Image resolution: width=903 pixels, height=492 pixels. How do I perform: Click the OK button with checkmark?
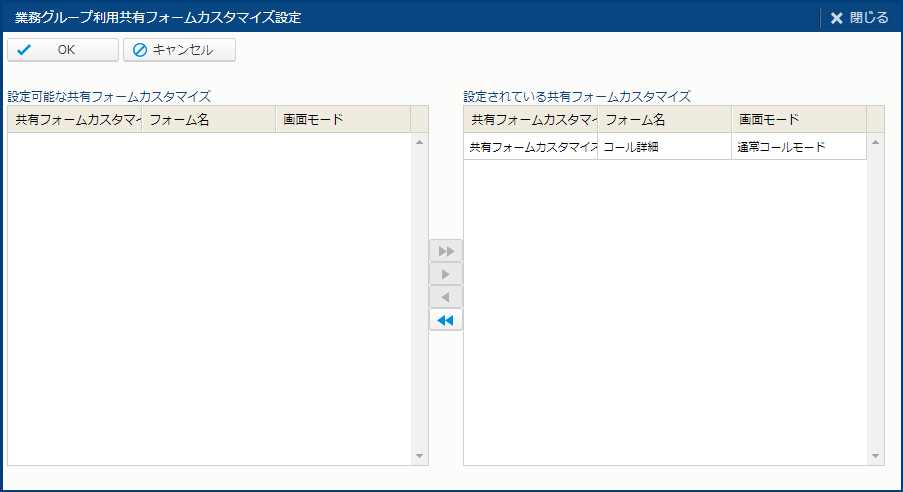[63, 50]
